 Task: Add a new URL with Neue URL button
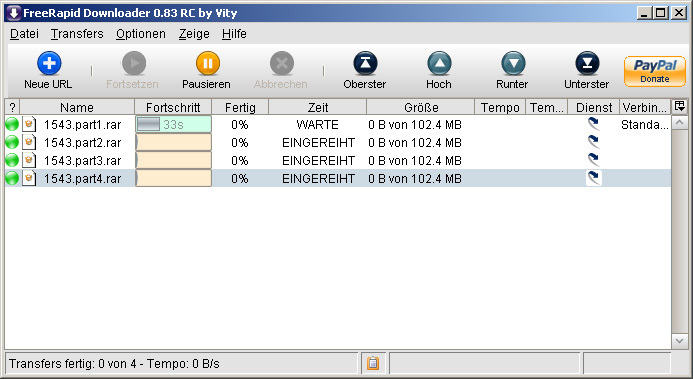(x=48, y=71)
